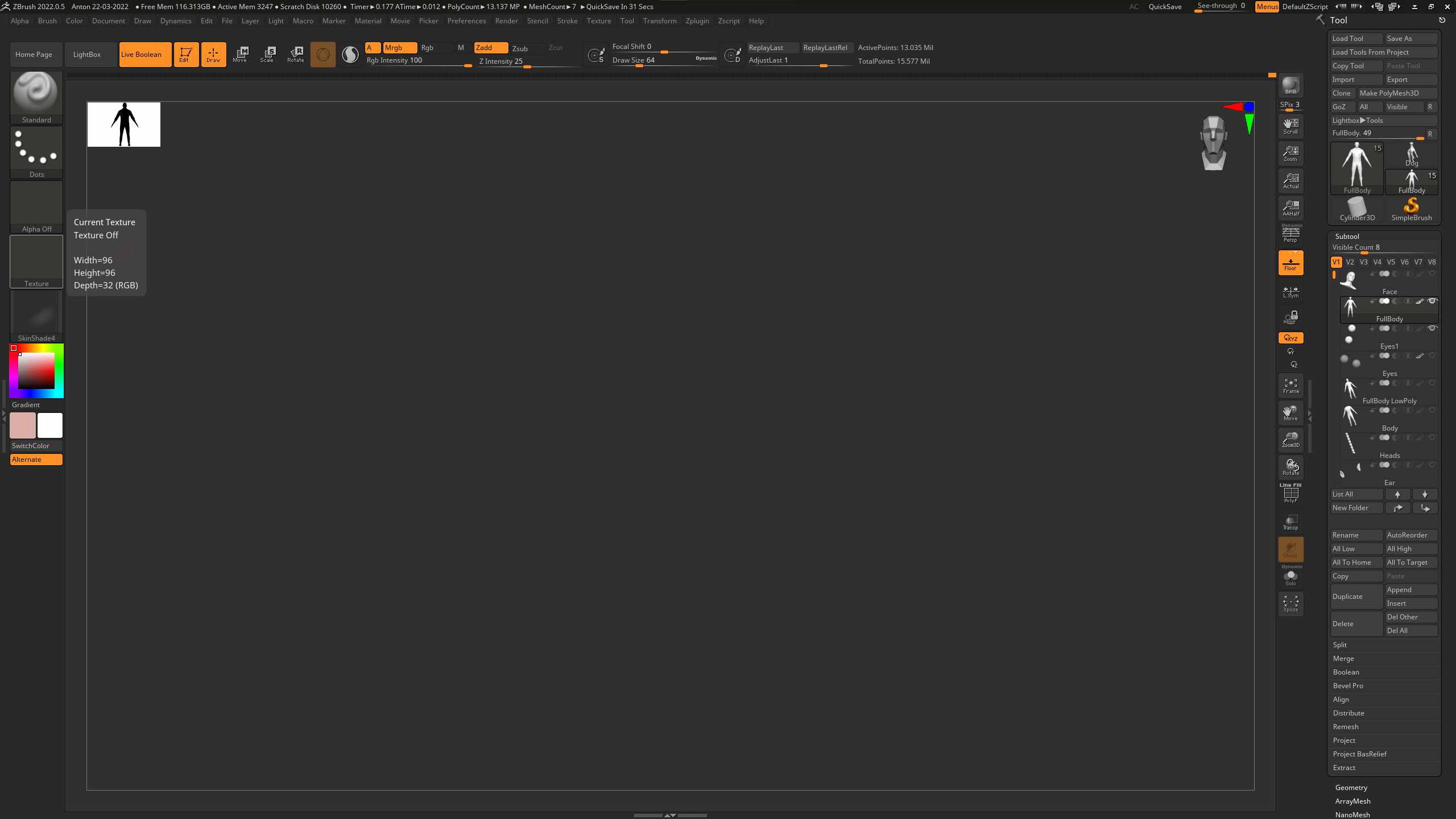Screen dimensions: 1456x819
Task: Click the Frame mesh icon
Action: coord(1290,386)
